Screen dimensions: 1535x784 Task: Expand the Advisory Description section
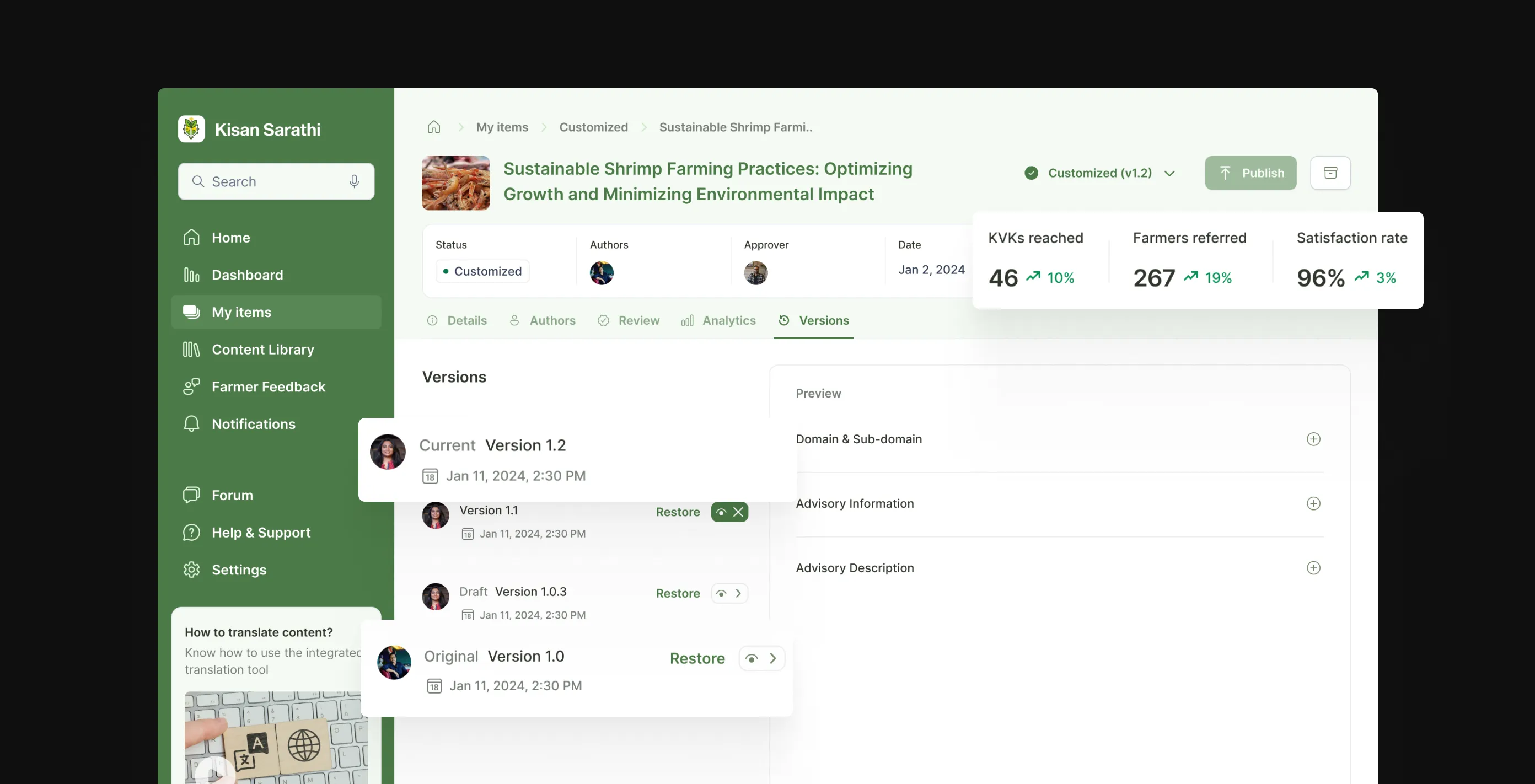1313,568
